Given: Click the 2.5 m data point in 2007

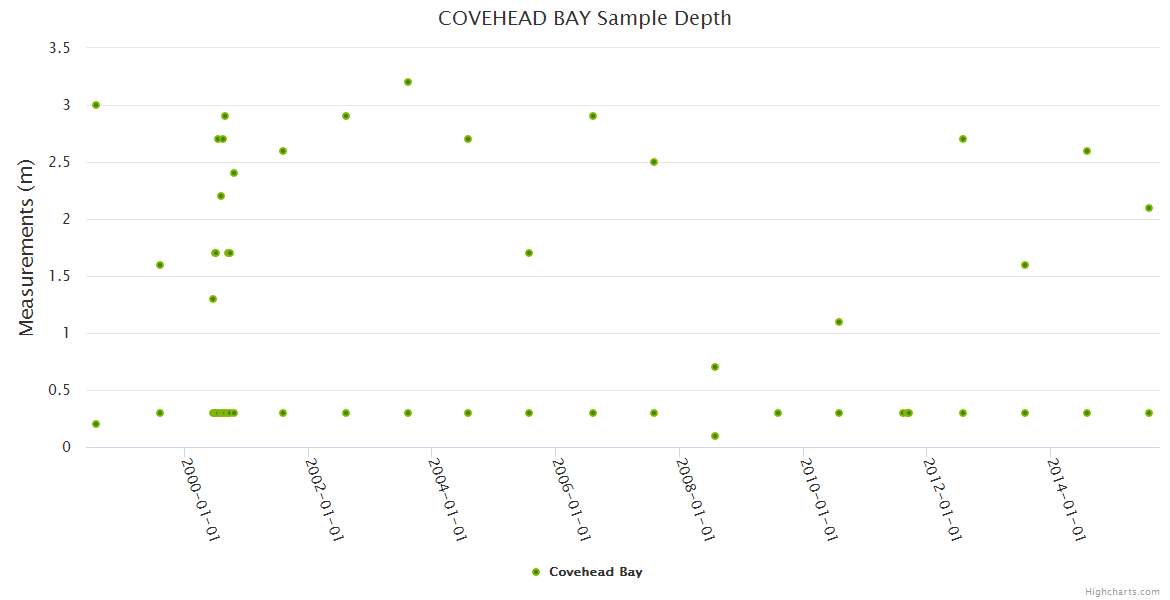Looking at the screenshot, I should pyautogui.click(x=654, y=162).
